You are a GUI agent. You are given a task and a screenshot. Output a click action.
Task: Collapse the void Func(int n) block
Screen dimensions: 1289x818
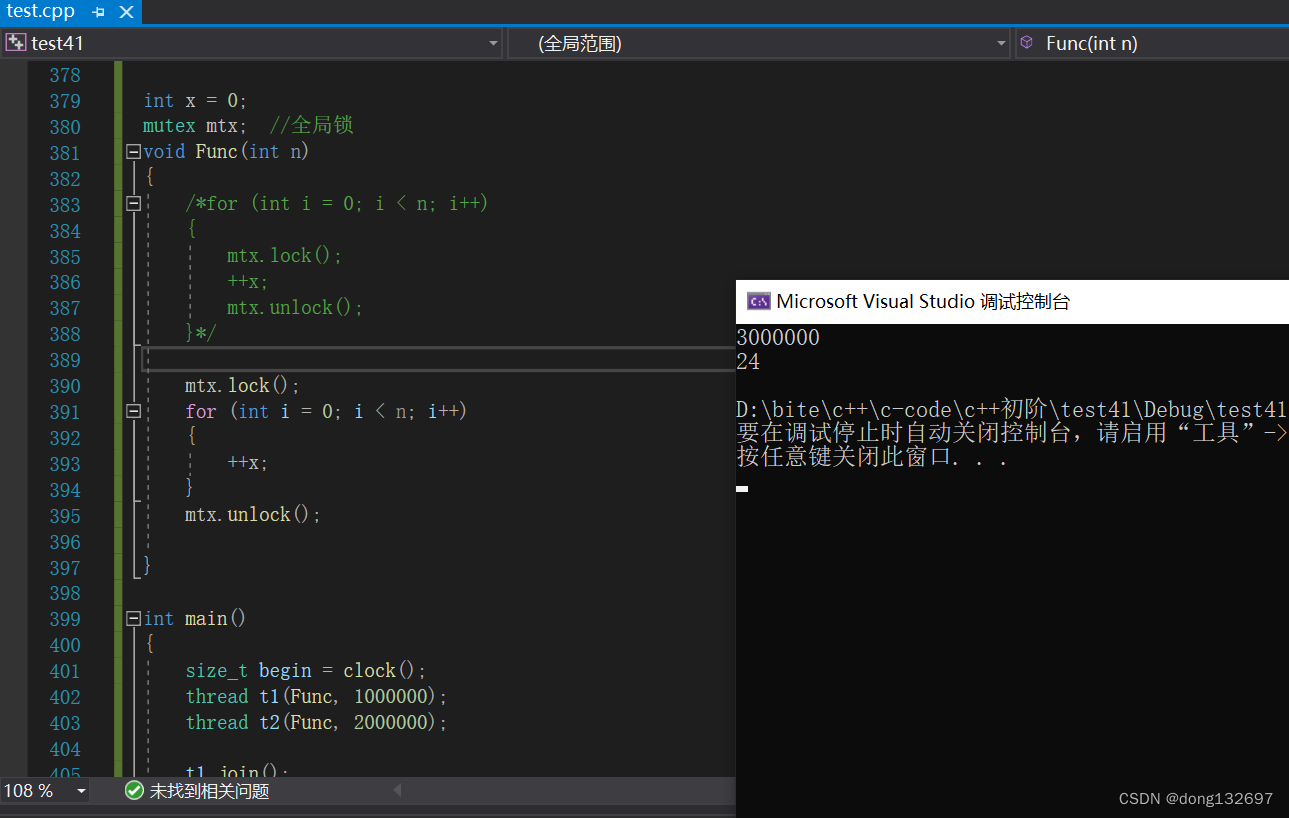(133, 152)
